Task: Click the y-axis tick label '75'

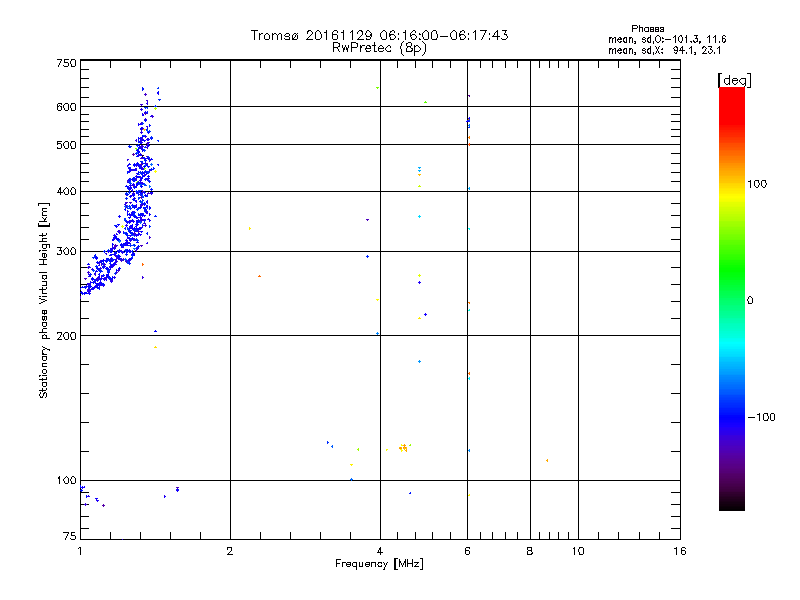Action: 70,536
